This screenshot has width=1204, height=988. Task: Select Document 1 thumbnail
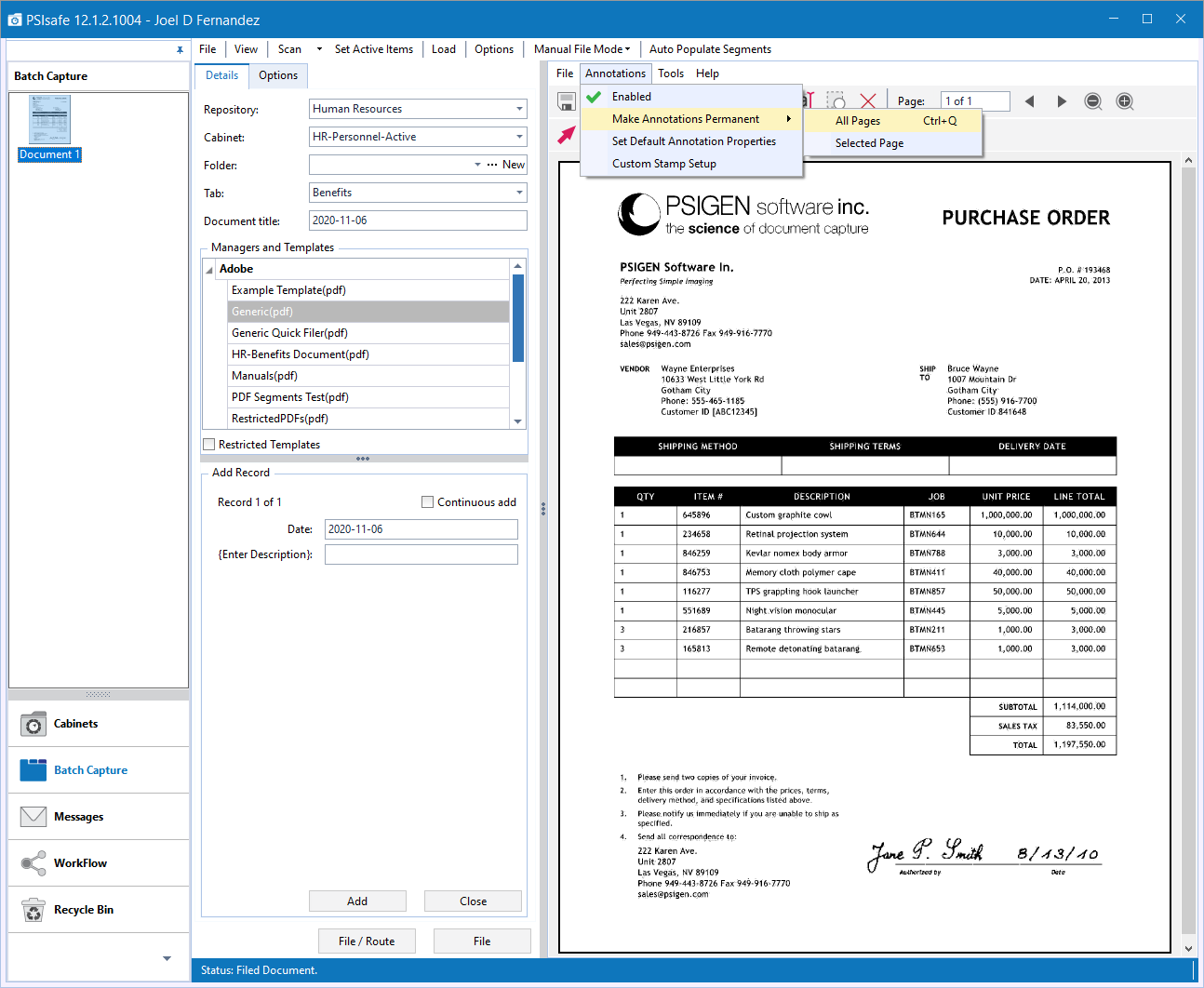point(50,128)
